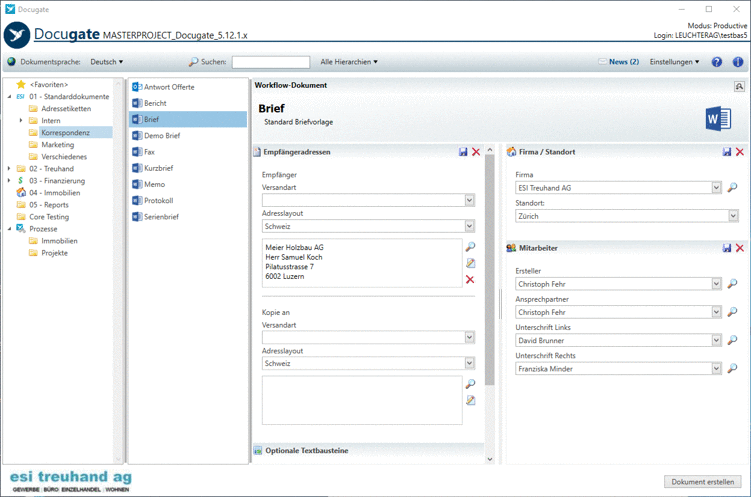
Task: Remove Mitarbeiter section with red X
Action: click(740, 248)
